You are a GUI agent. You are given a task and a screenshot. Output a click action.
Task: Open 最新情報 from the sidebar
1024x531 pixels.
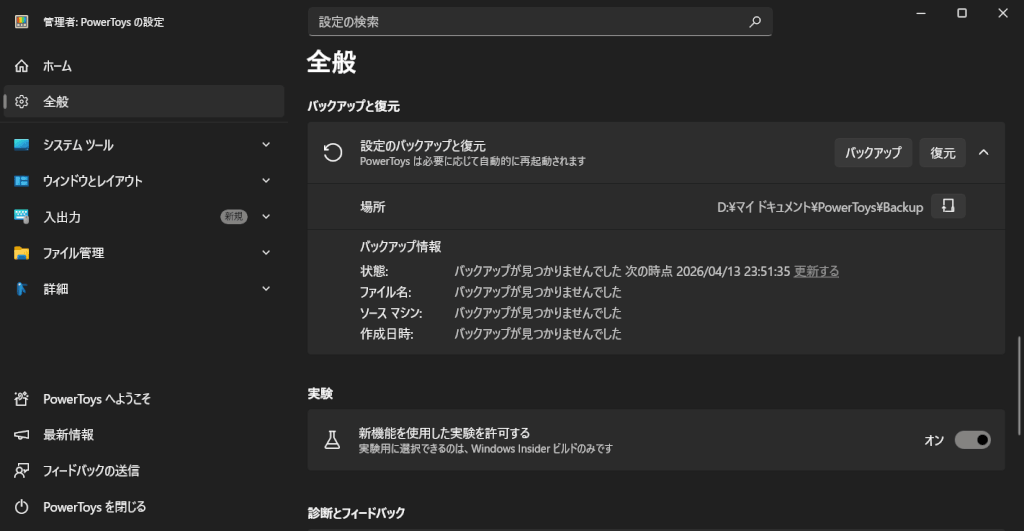click(68, 435)
